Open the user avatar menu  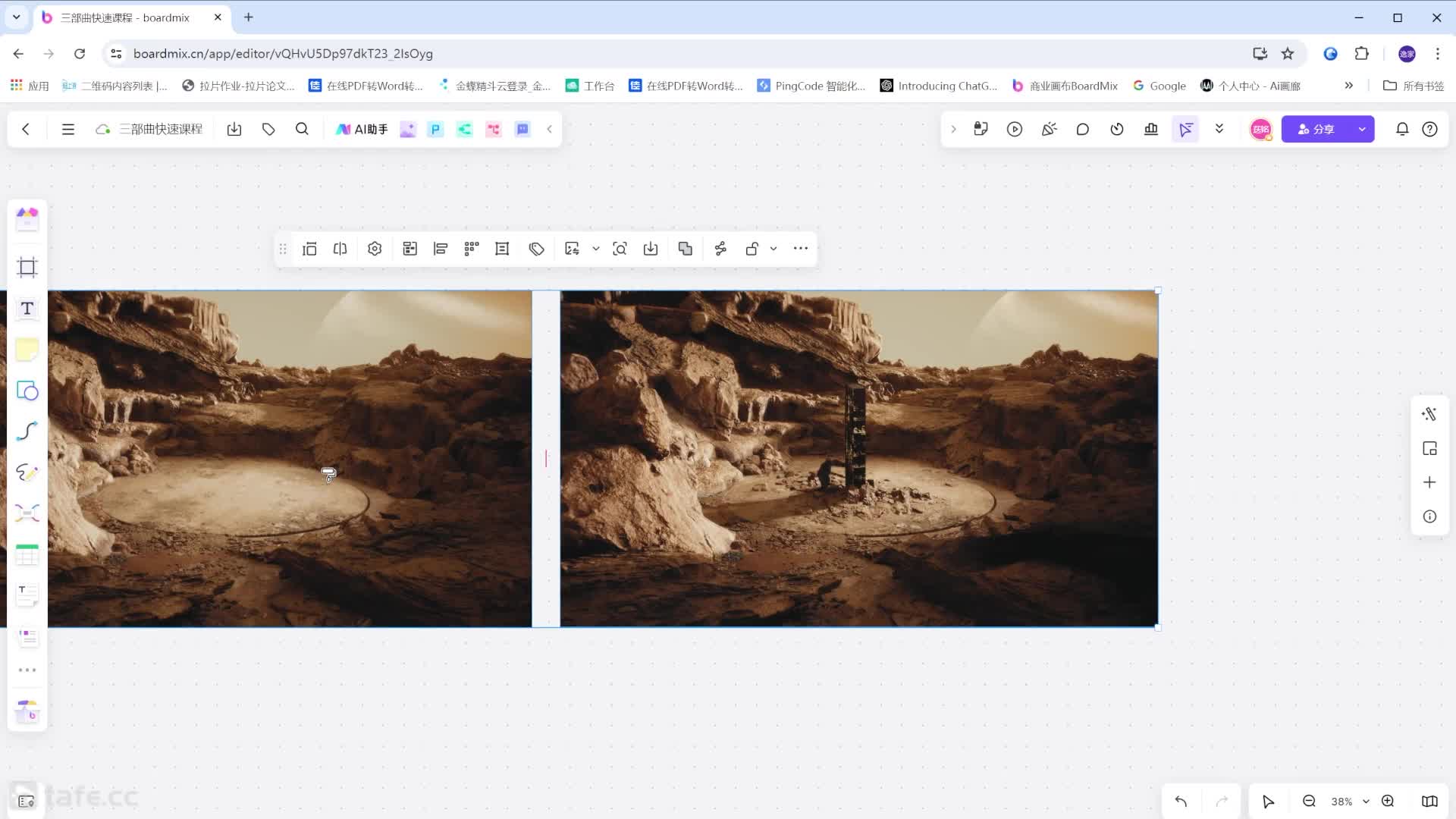(x=1260, y=130)
